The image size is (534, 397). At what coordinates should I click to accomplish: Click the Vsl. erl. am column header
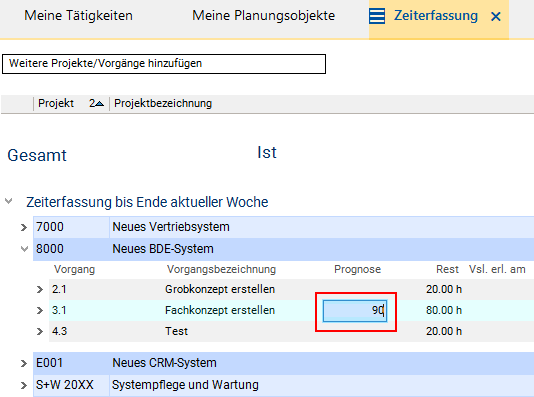[497, 269]
